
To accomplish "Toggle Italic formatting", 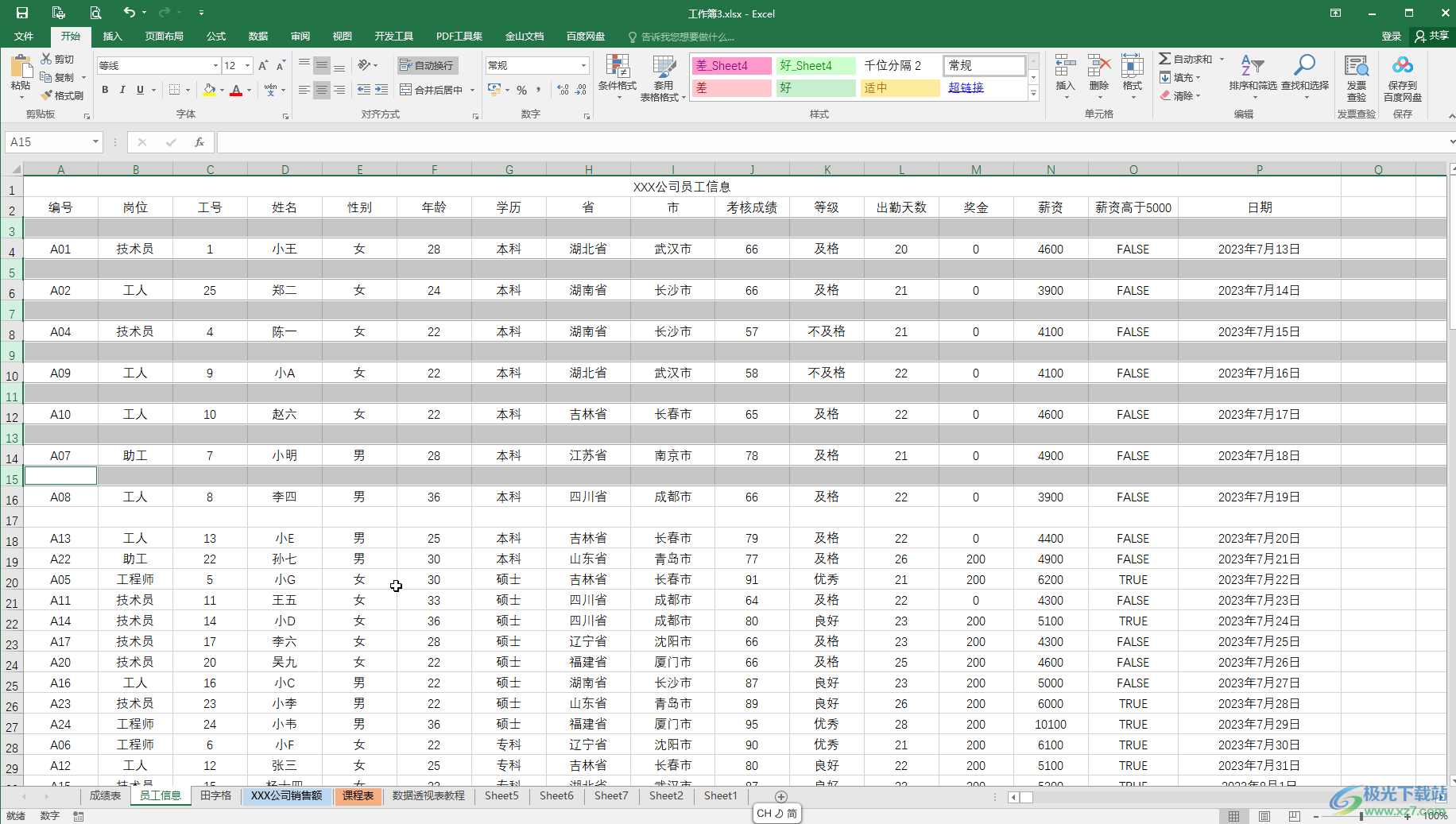I will [122, 90].
